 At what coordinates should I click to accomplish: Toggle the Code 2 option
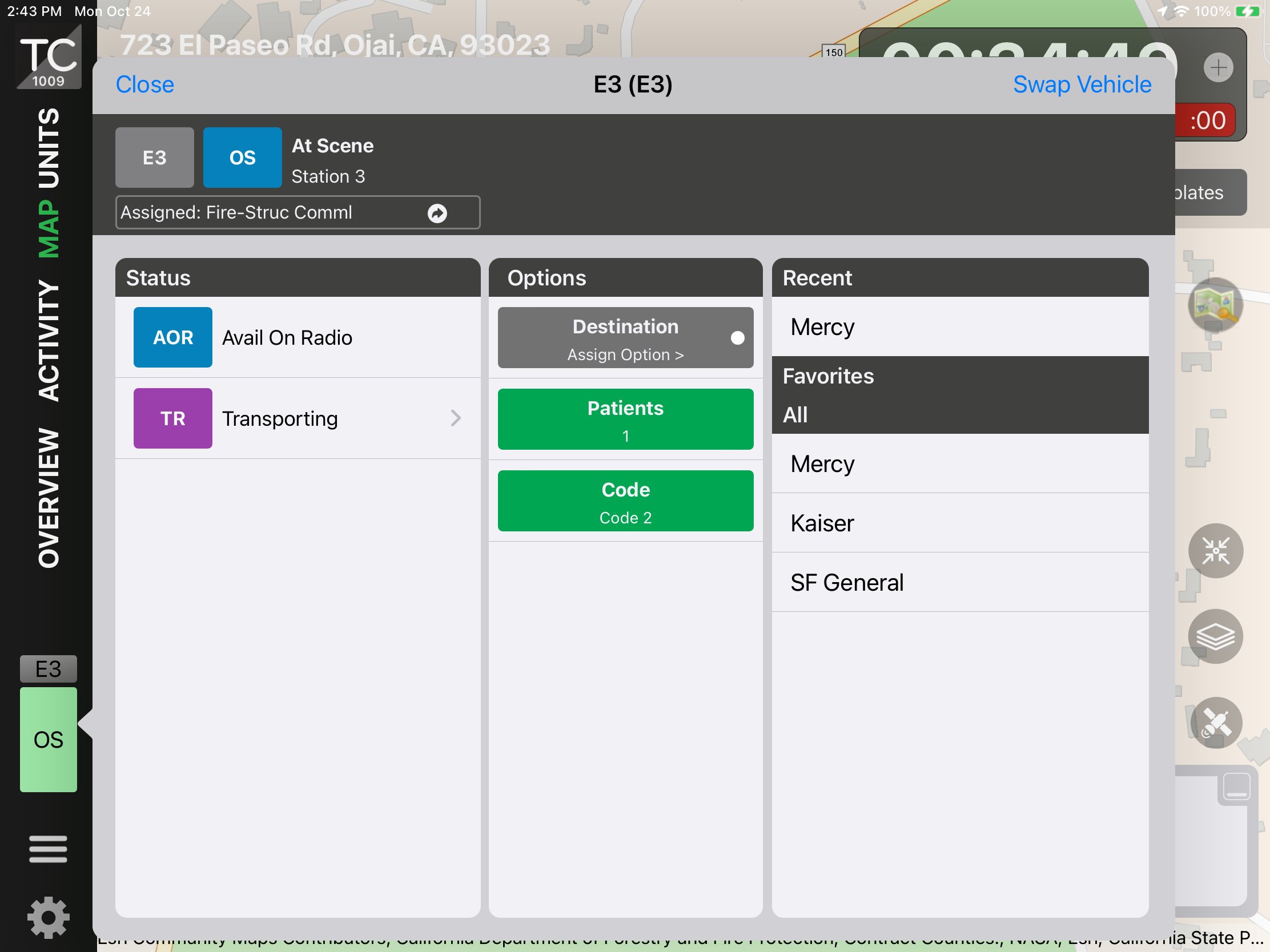click(x=625, y=501)
